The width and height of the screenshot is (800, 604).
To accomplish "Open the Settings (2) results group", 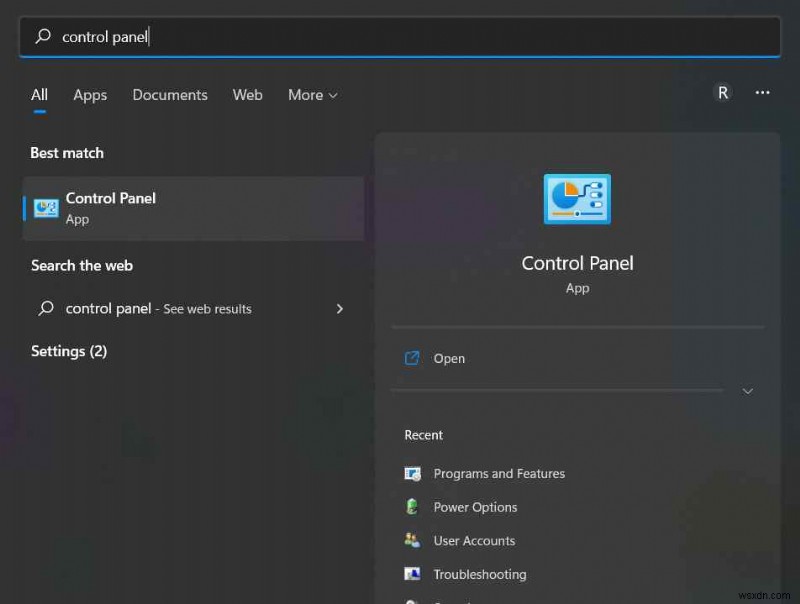I will [69, 351].
